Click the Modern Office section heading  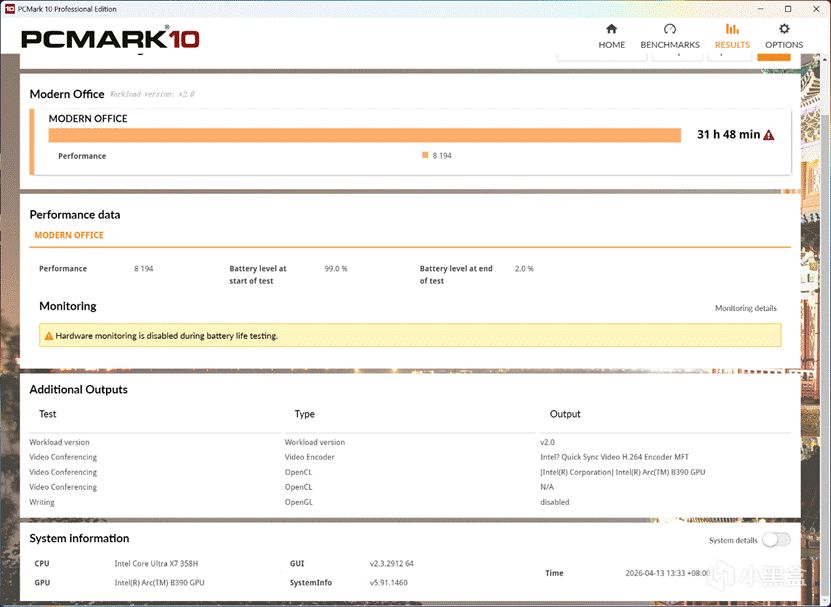[x=67, y=94]
